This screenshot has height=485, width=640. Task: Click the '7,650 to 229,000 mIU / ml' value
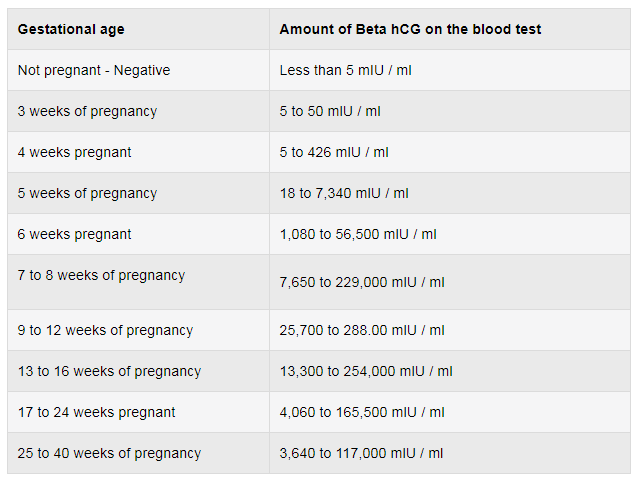coord(362,282)
